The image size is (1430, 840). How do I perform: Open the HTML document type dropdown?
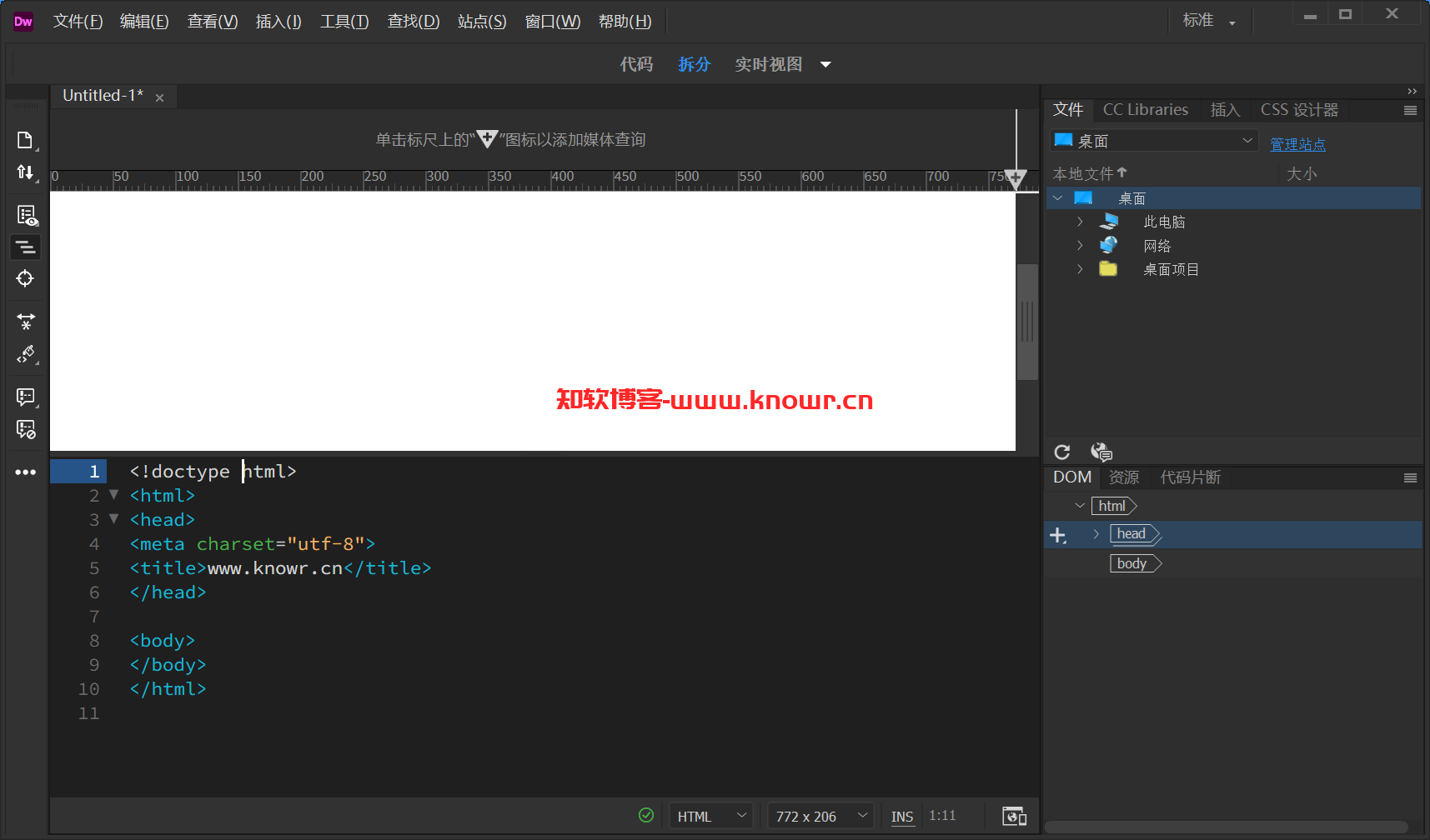point(711,816)
